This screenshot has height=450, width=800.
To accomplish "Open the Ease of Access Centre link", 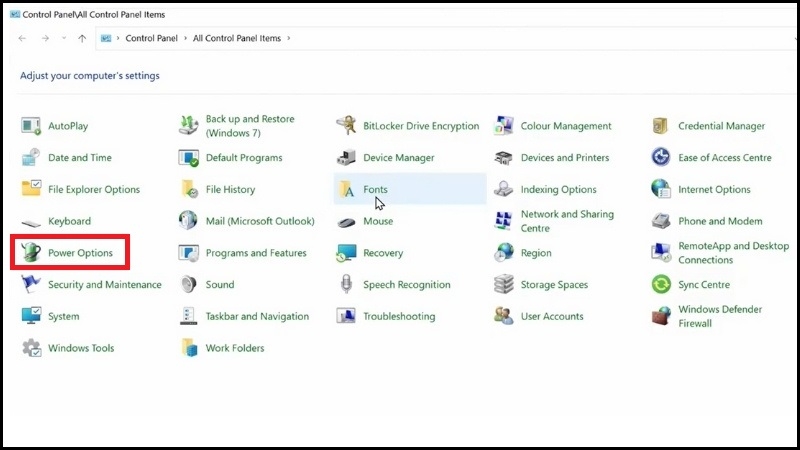I will pos(725,158).
